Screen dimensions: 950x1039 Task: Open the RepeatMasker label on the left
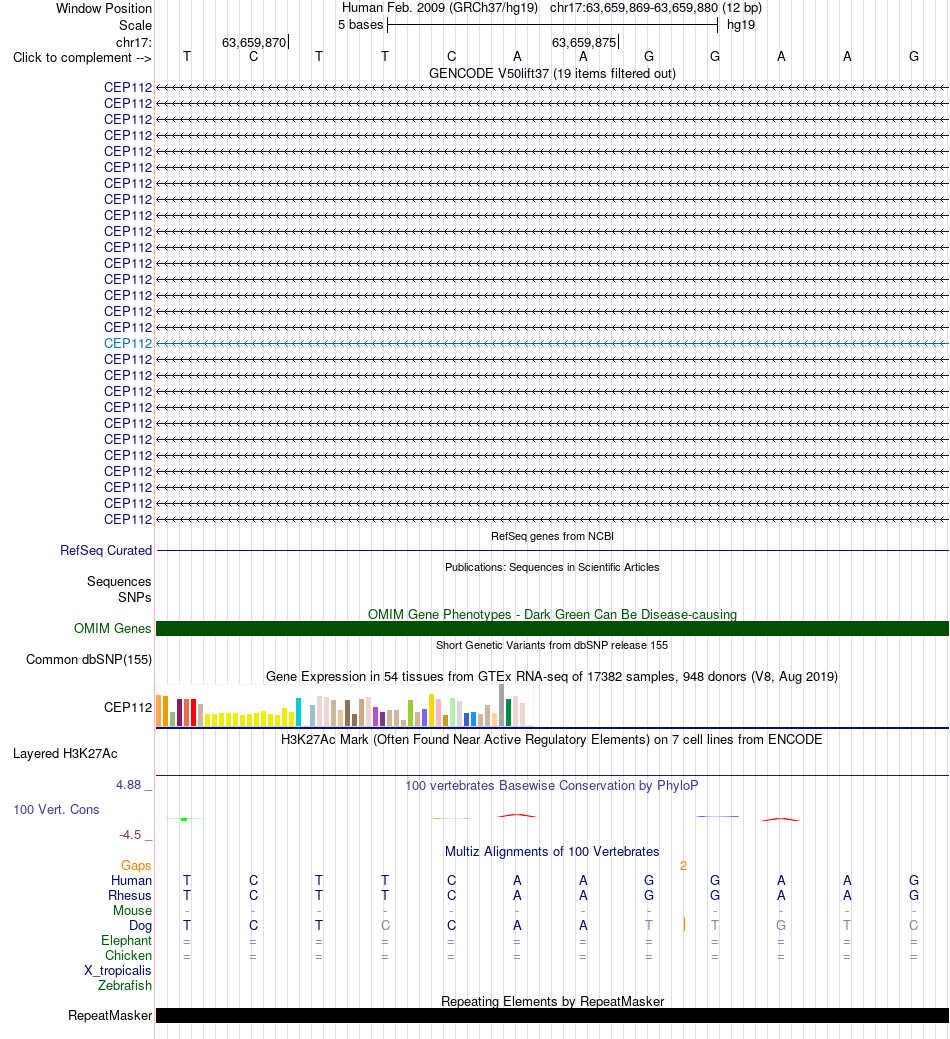coord(110,1015)
